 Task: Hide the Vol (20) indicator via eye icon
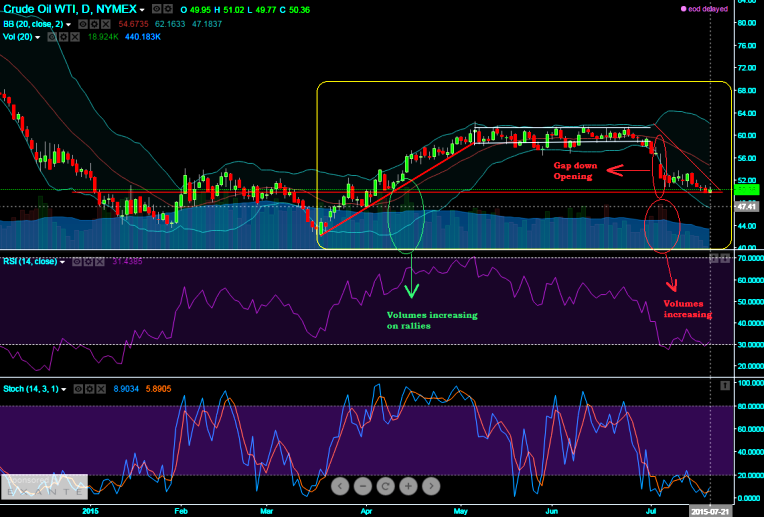pos(52,37)
